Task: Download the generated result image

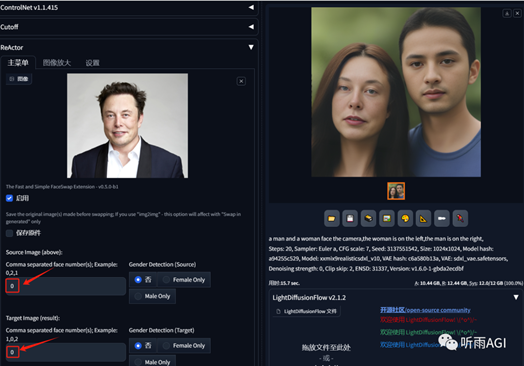Action: (x=507, y=13)
